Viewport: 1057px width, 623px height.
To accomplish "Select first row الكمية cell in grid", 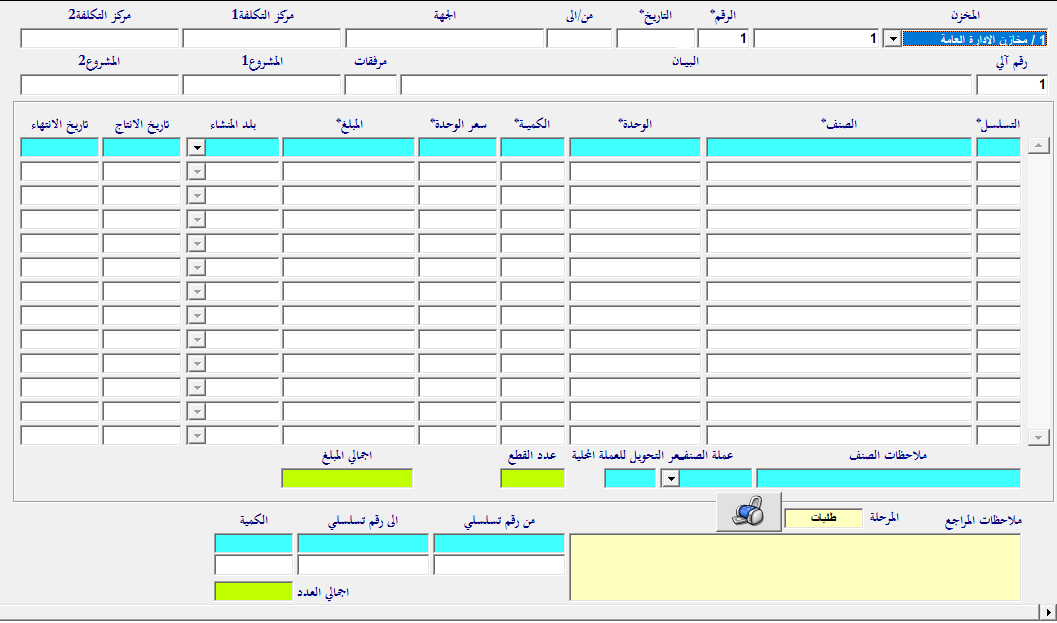I will pos(532,147).
